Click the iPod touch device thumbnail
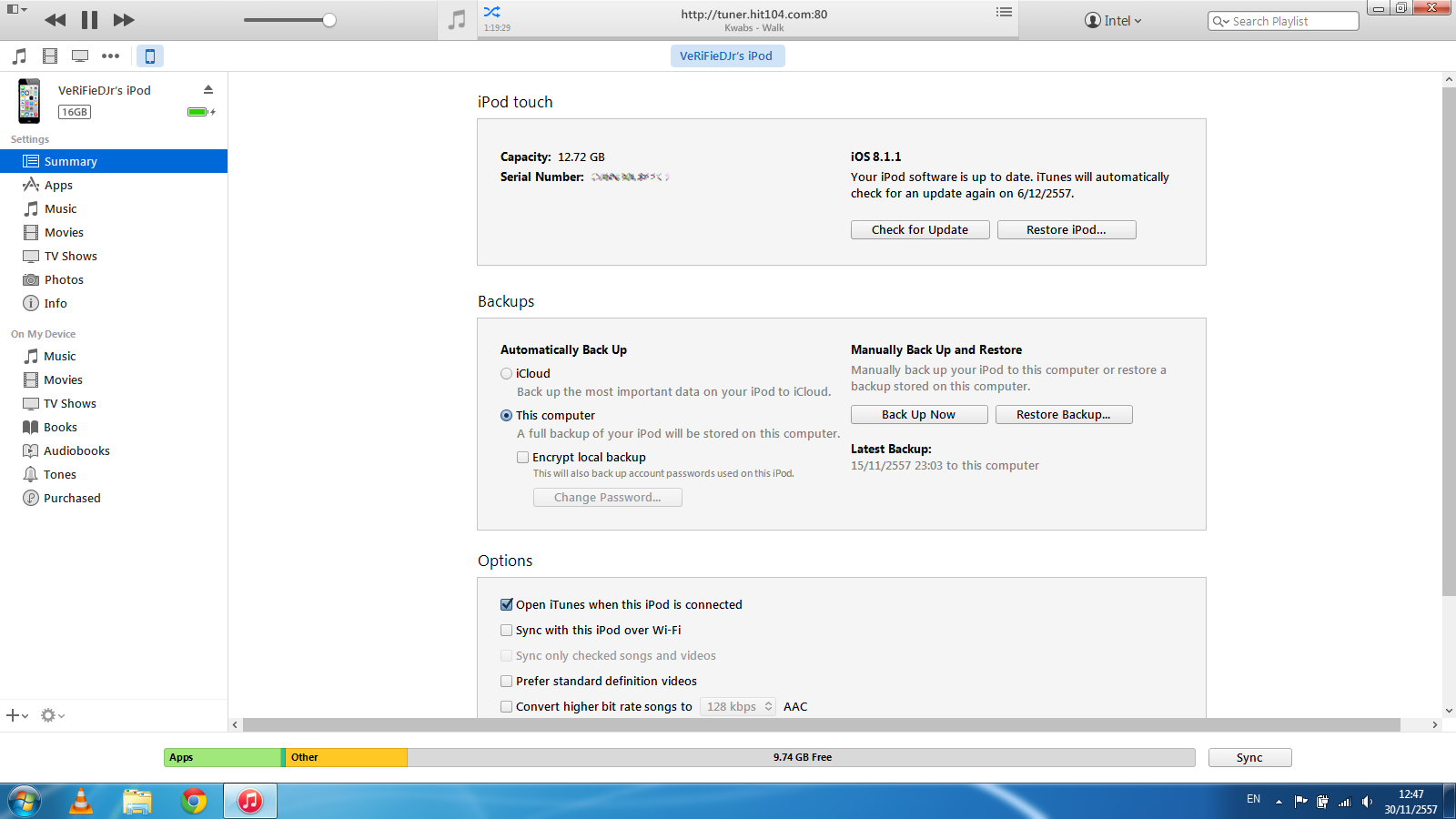Viewport: 1456px width, 819px height. pyautogui.click(x=29, y=100)
